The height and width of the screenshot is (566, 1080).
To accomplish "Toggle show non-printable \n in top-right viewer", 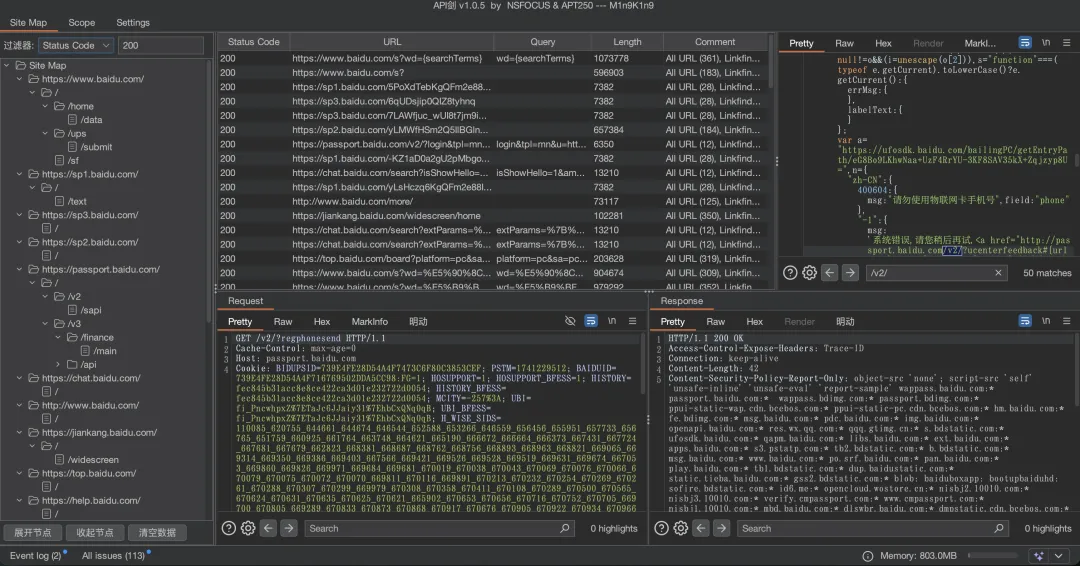I will pyautogui.click(x=1046, y=43).
